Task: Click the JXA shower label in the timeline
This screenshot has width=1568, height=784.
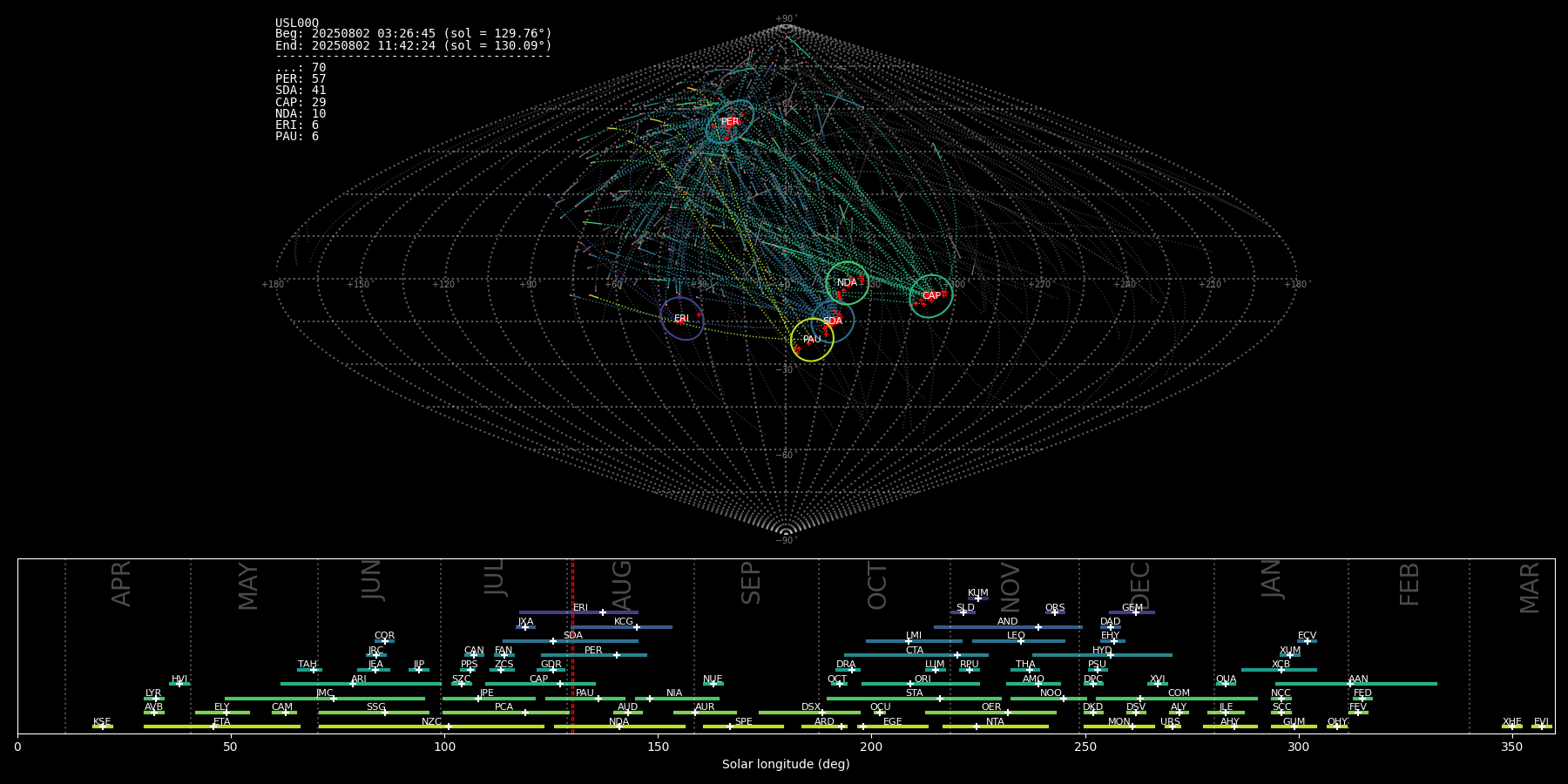Action: pos(525,622)
